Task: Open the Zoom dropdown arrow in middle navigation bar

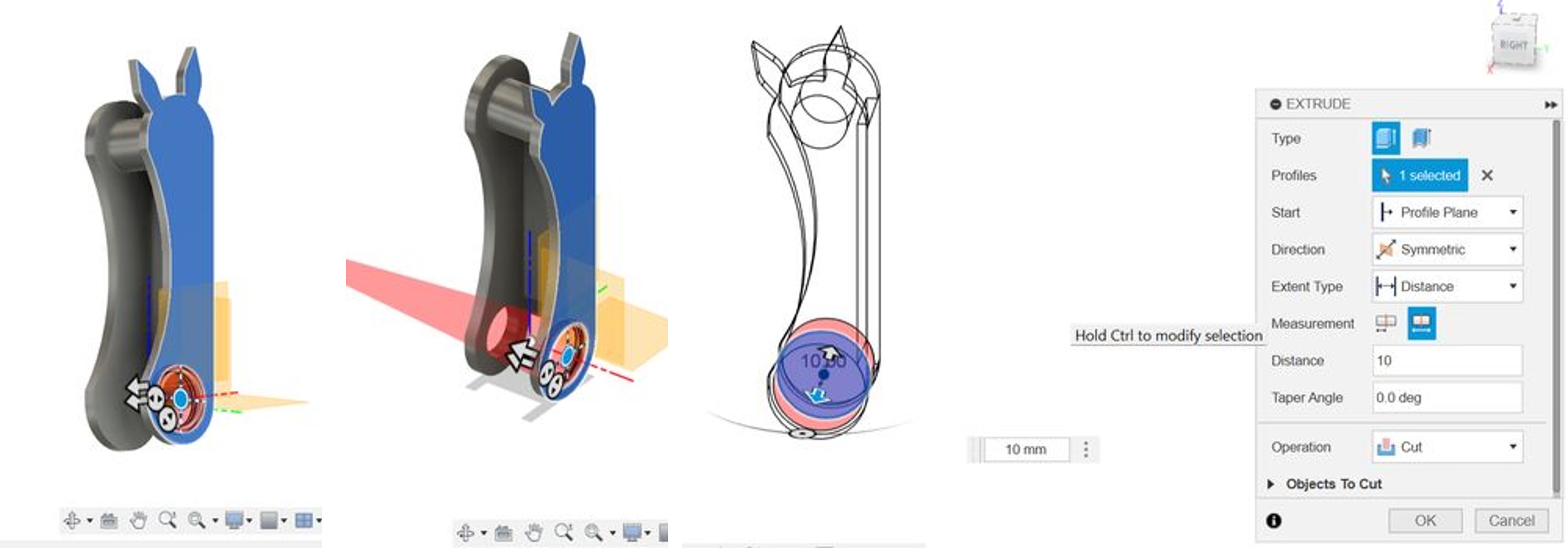Action: pos(612,533)
